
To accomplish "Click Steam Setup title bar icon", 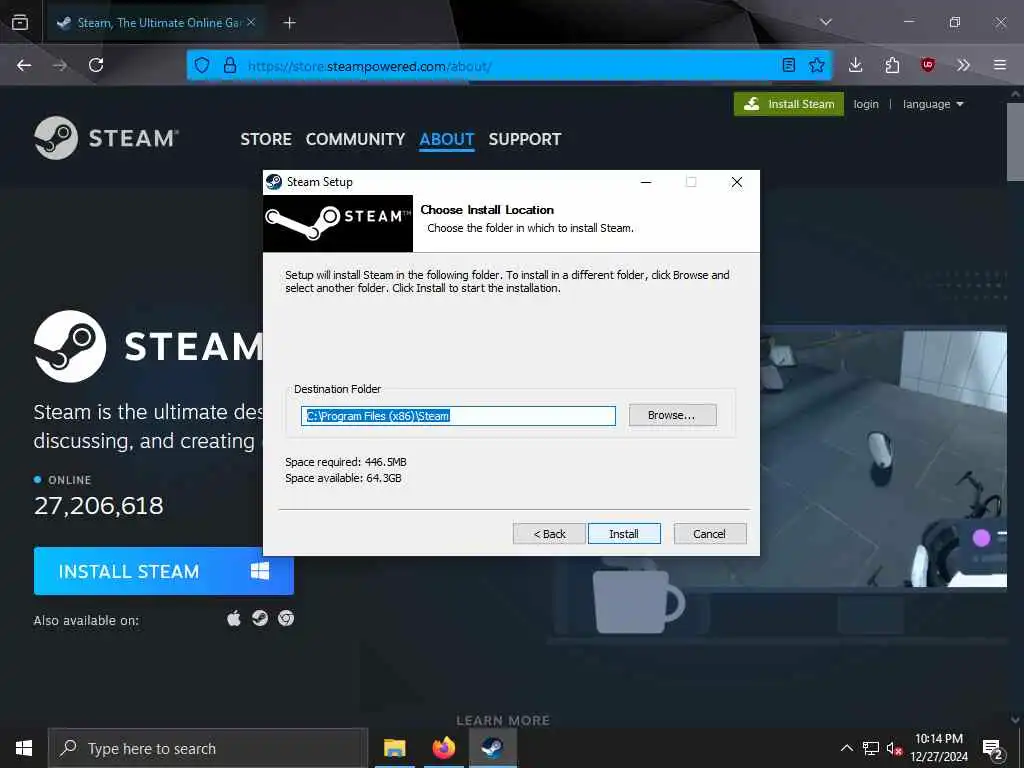I will [274, 182].
